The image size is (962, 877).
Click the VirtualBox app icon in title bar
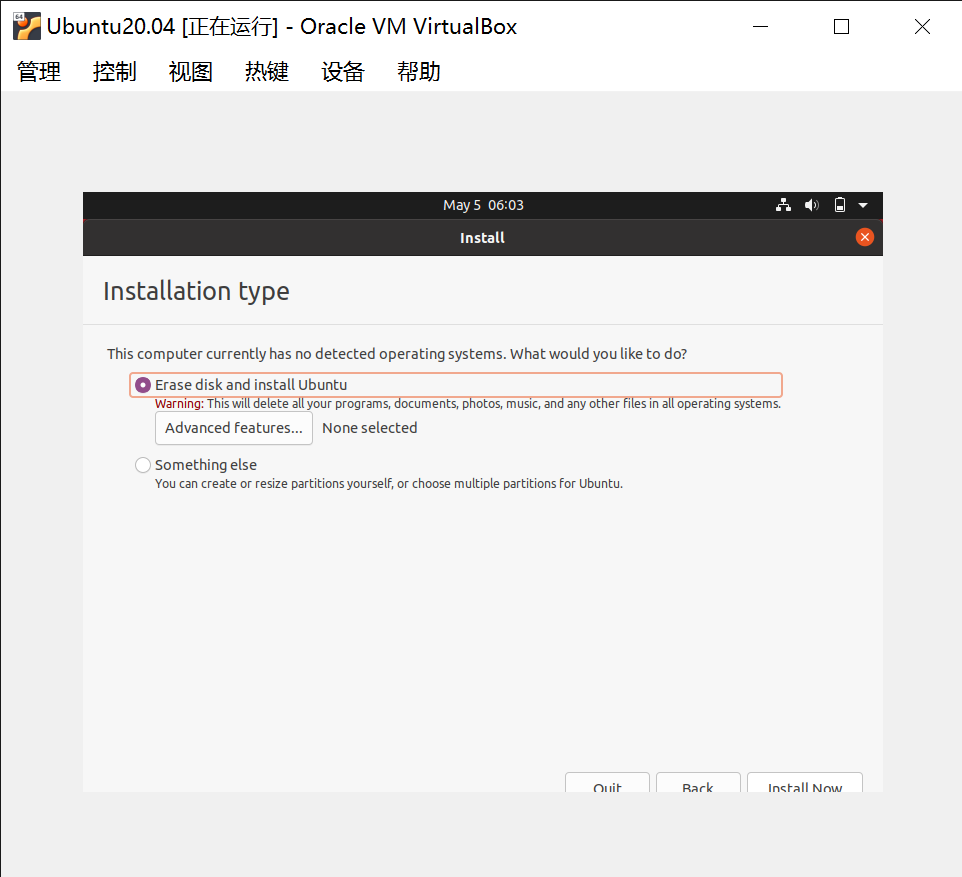[x=27, y=26]
